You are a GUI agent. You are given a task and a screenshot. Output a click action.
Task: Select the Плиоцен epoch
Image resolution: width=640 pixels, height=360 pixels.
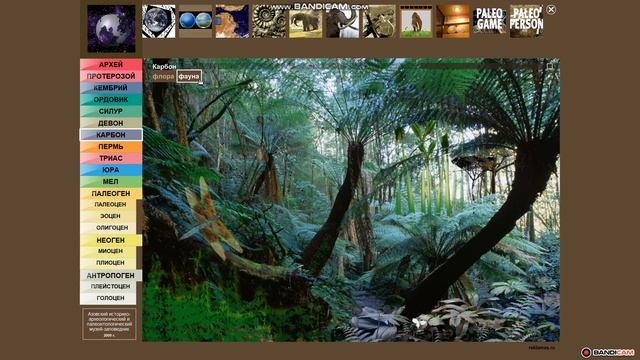(108, 263)
